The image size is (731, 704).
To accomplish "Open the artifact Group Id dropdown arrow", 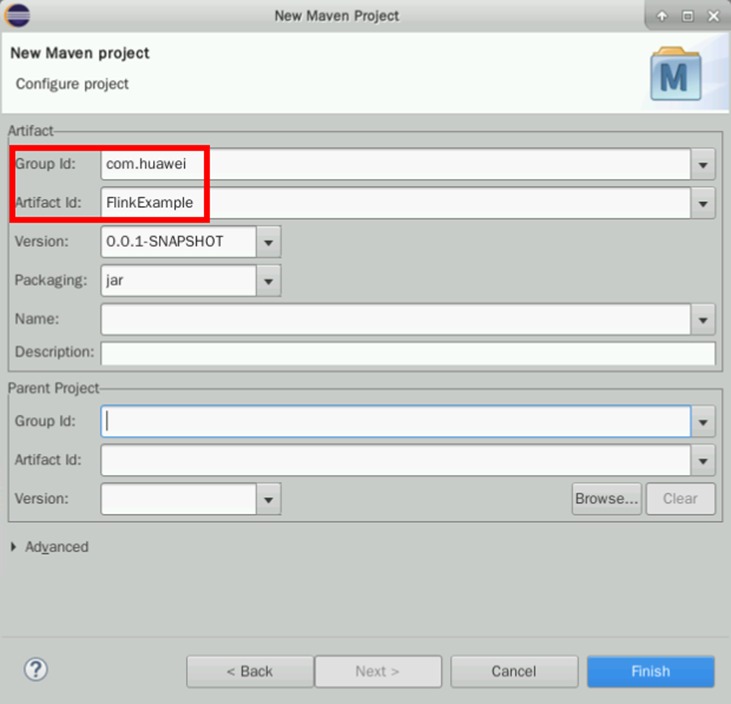I will (x=704, y=164).
